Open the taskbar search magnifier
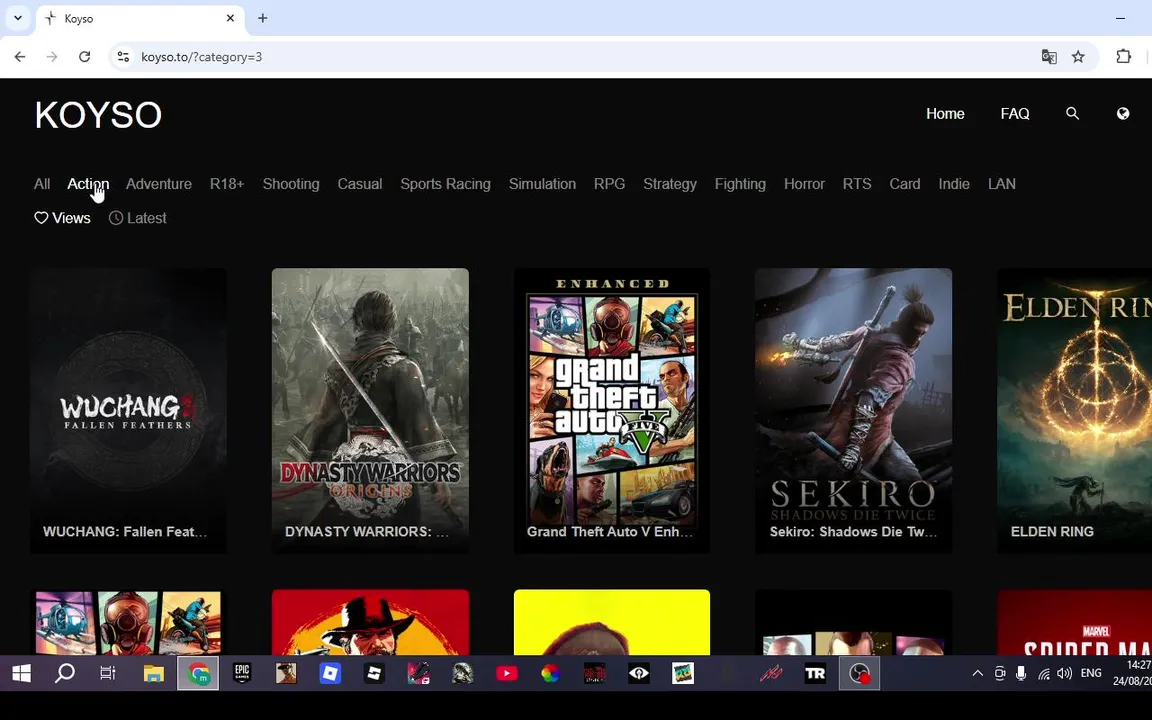1152x720 pixels. 65,673
